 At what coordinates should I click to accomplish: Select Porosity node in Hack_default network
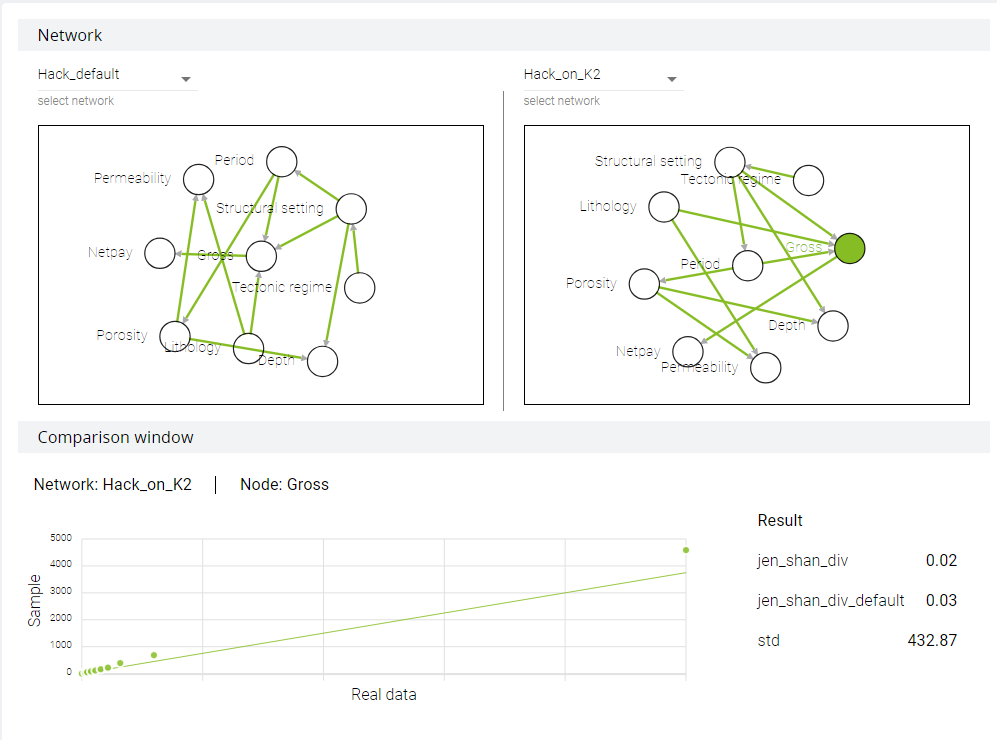(x=175, y=336)
